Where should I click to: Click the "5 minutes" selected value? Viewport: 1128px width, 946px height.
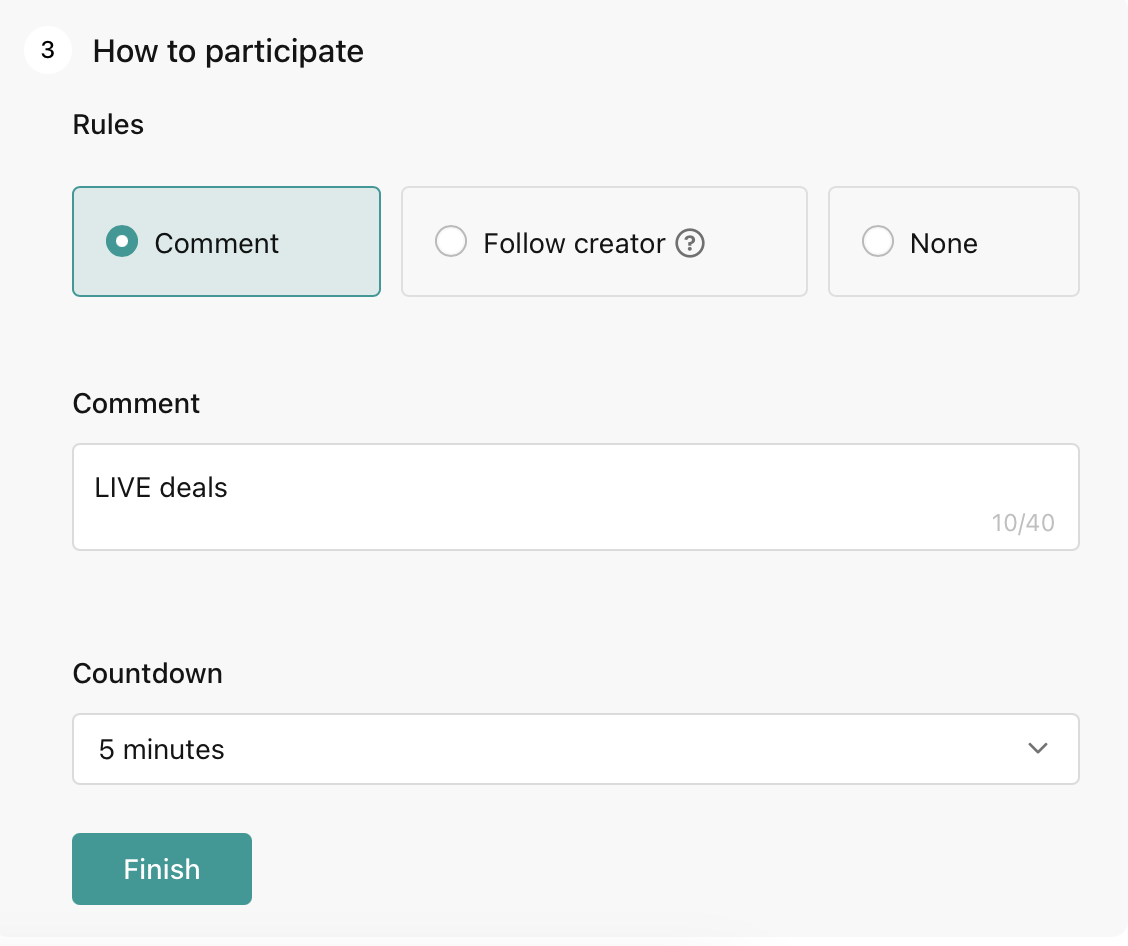click(x=162, y=749)
